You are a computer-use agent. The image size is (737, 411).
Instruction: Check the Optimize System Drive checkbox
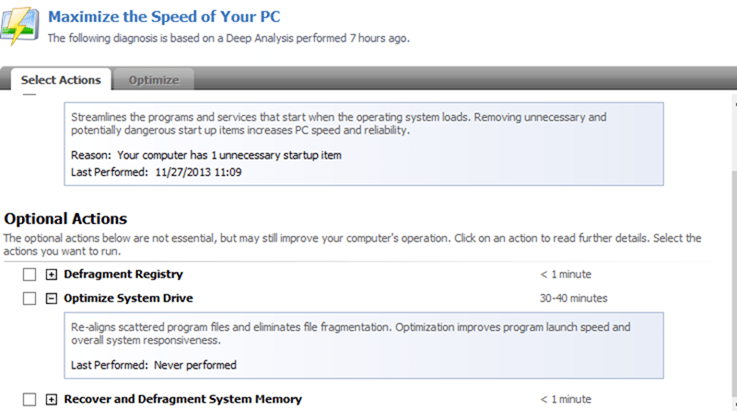click(29, 298)
